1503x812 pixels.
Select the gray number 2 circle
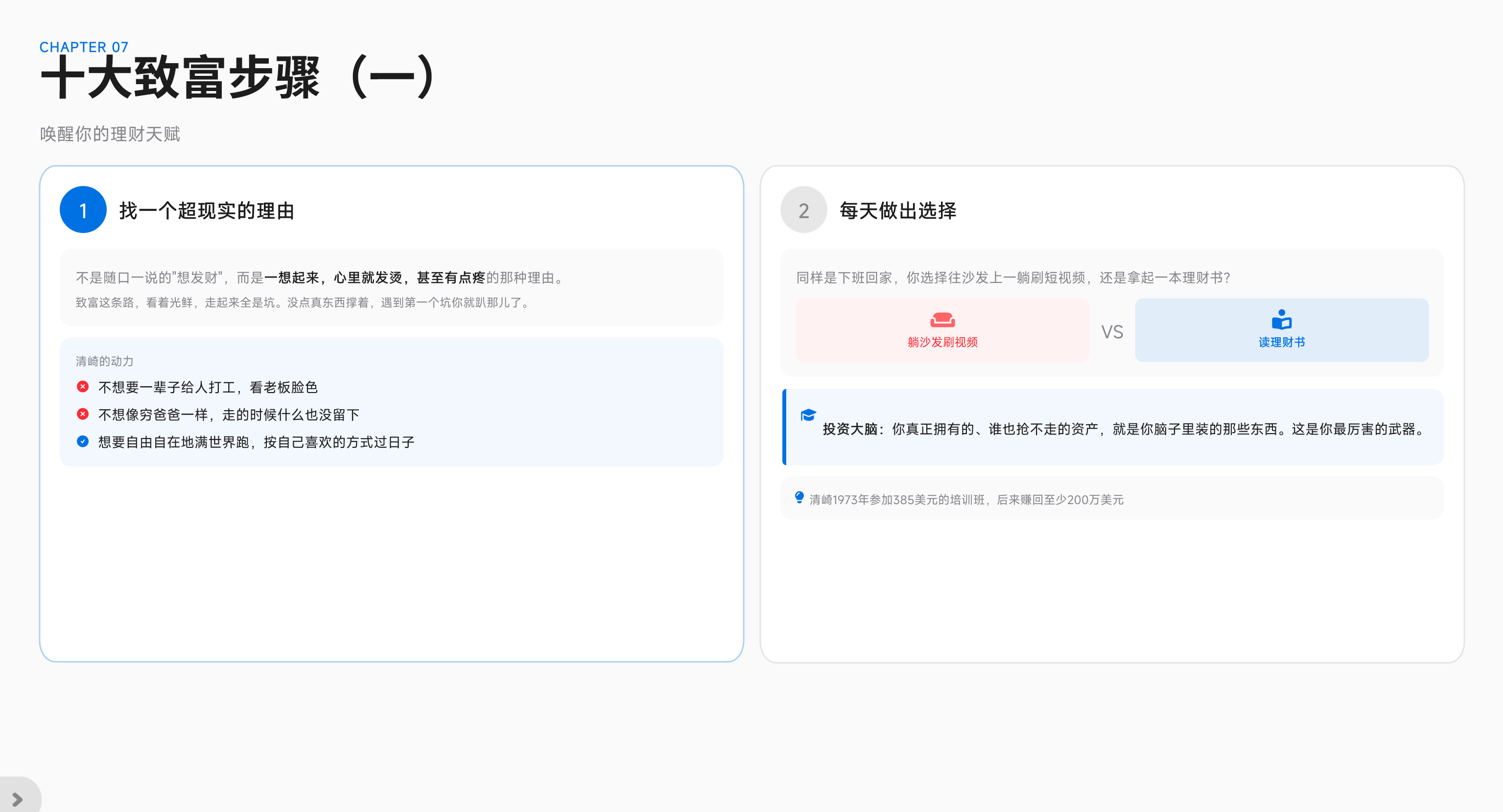coord(803,210)
